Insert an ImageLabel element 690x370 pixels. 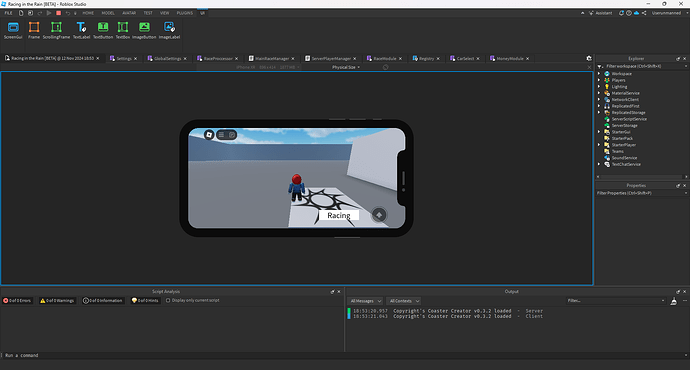(x=169, y=30)
